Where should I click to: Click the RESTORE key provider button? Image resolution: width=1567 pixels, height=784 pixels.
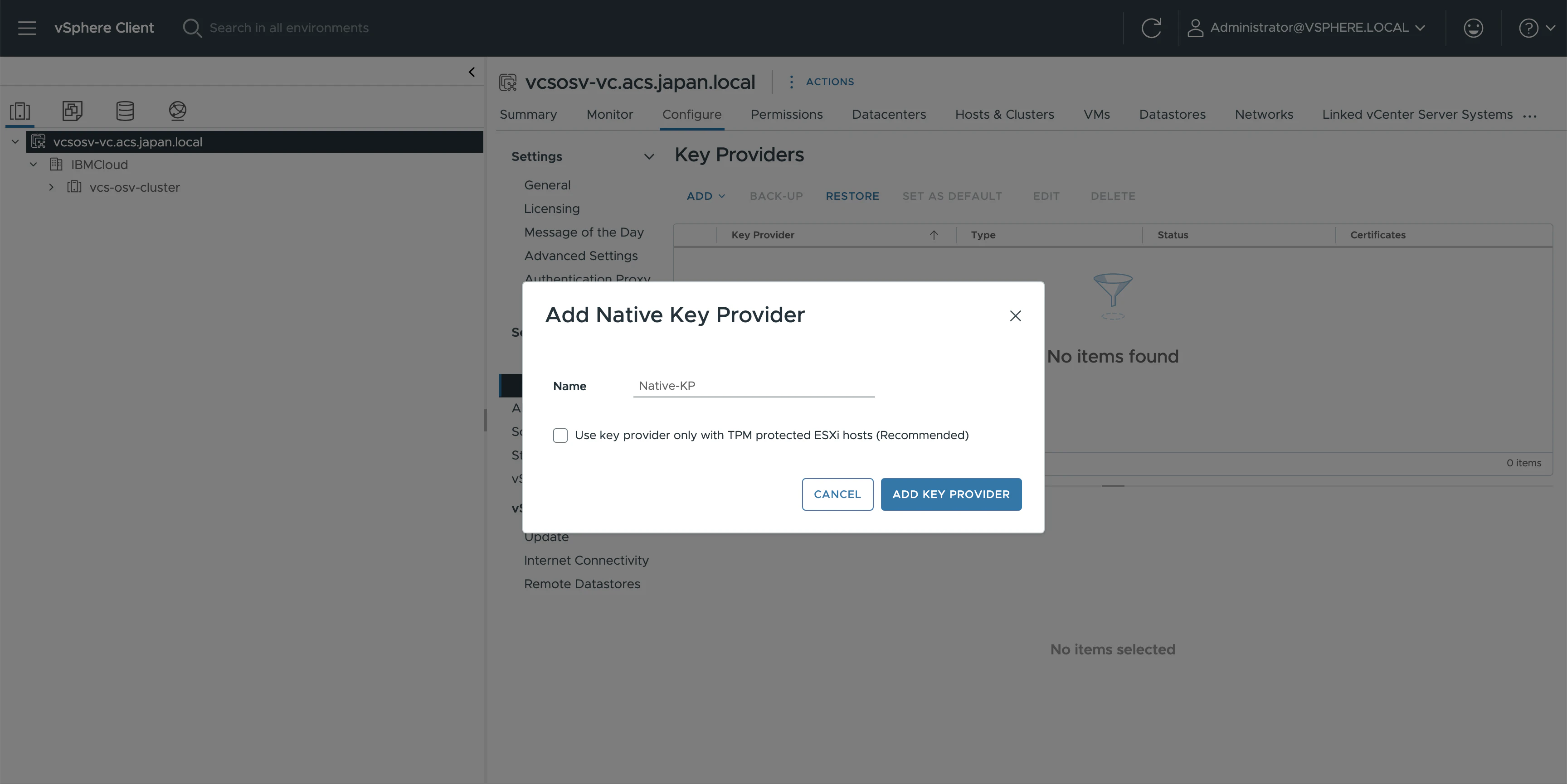[x=852, y=196]
